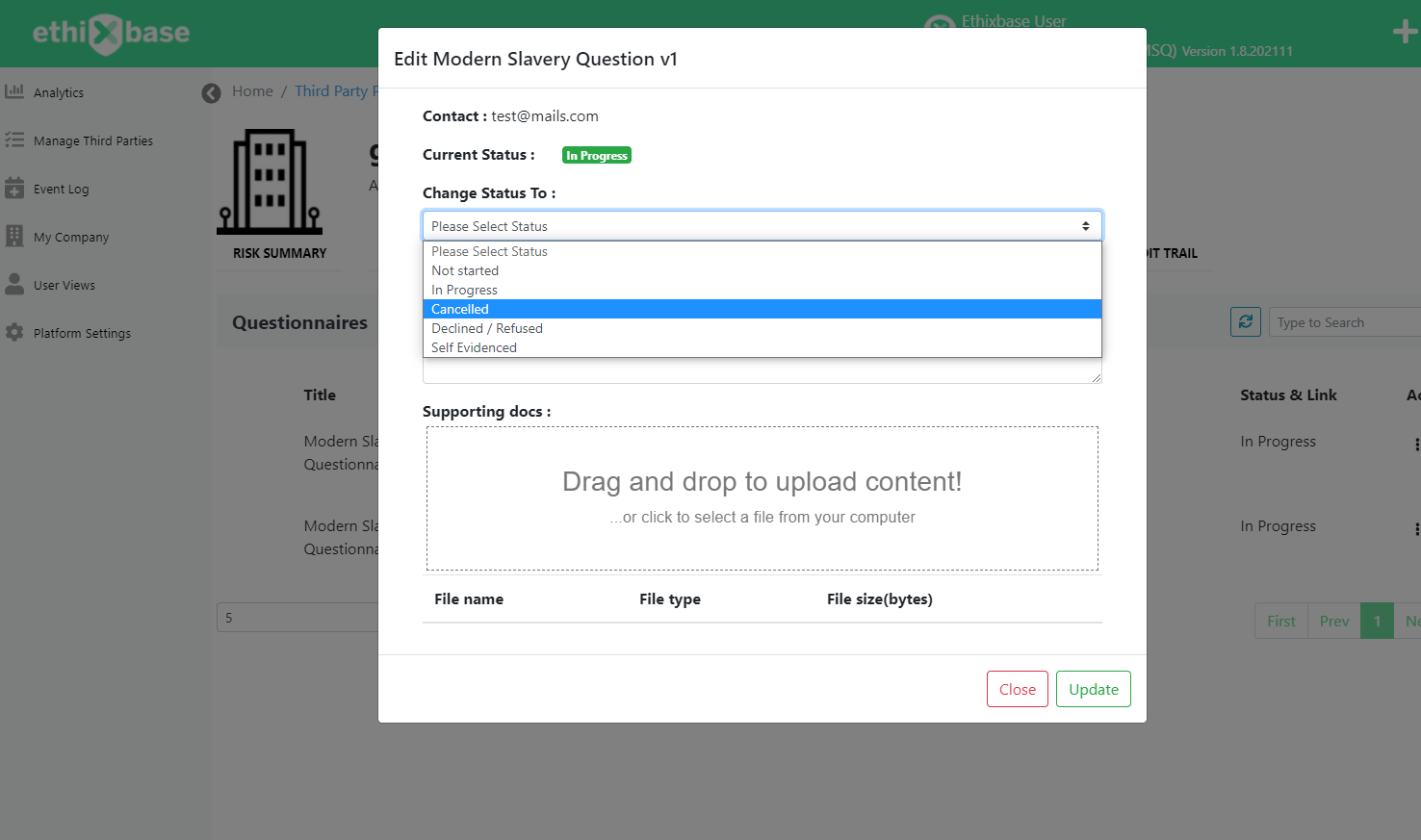Switch to RISK SUMMARY tab

[280, 253]
